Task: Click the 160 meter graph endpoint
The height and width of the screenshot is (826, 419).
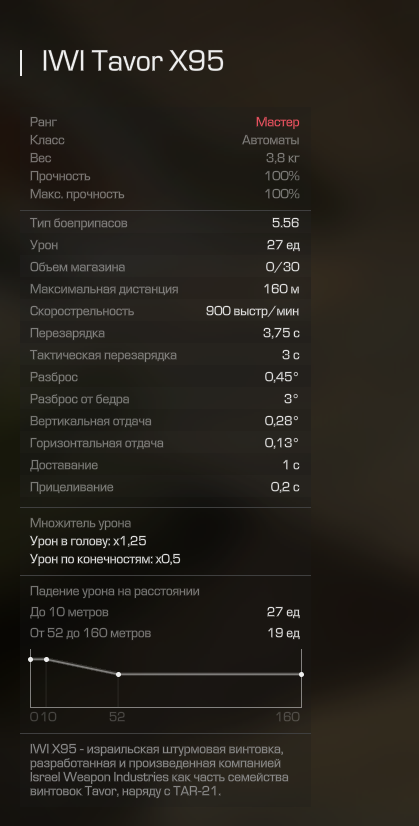Action: click(x=301, y=674)
